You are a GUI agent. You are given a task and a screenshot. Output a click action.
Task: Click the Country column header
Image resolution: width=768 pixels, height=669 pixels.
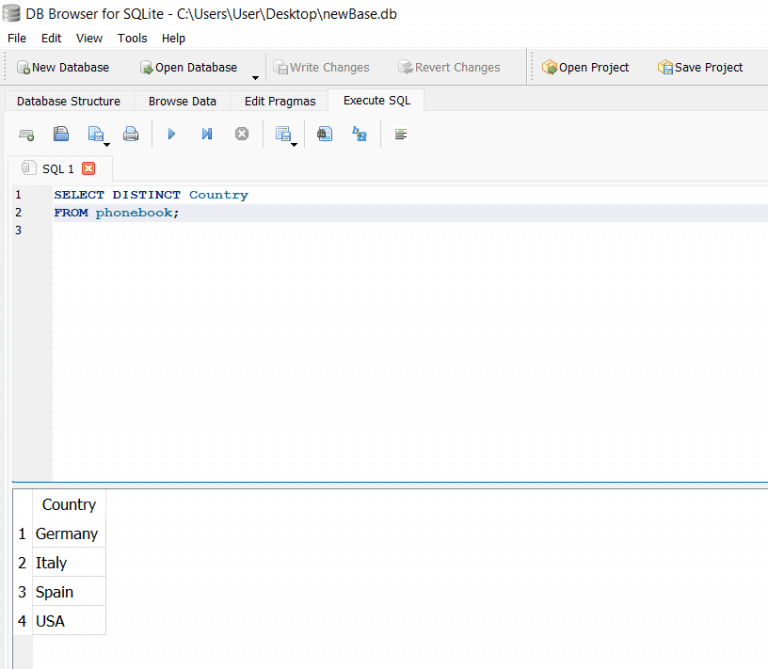pos(68,505)
